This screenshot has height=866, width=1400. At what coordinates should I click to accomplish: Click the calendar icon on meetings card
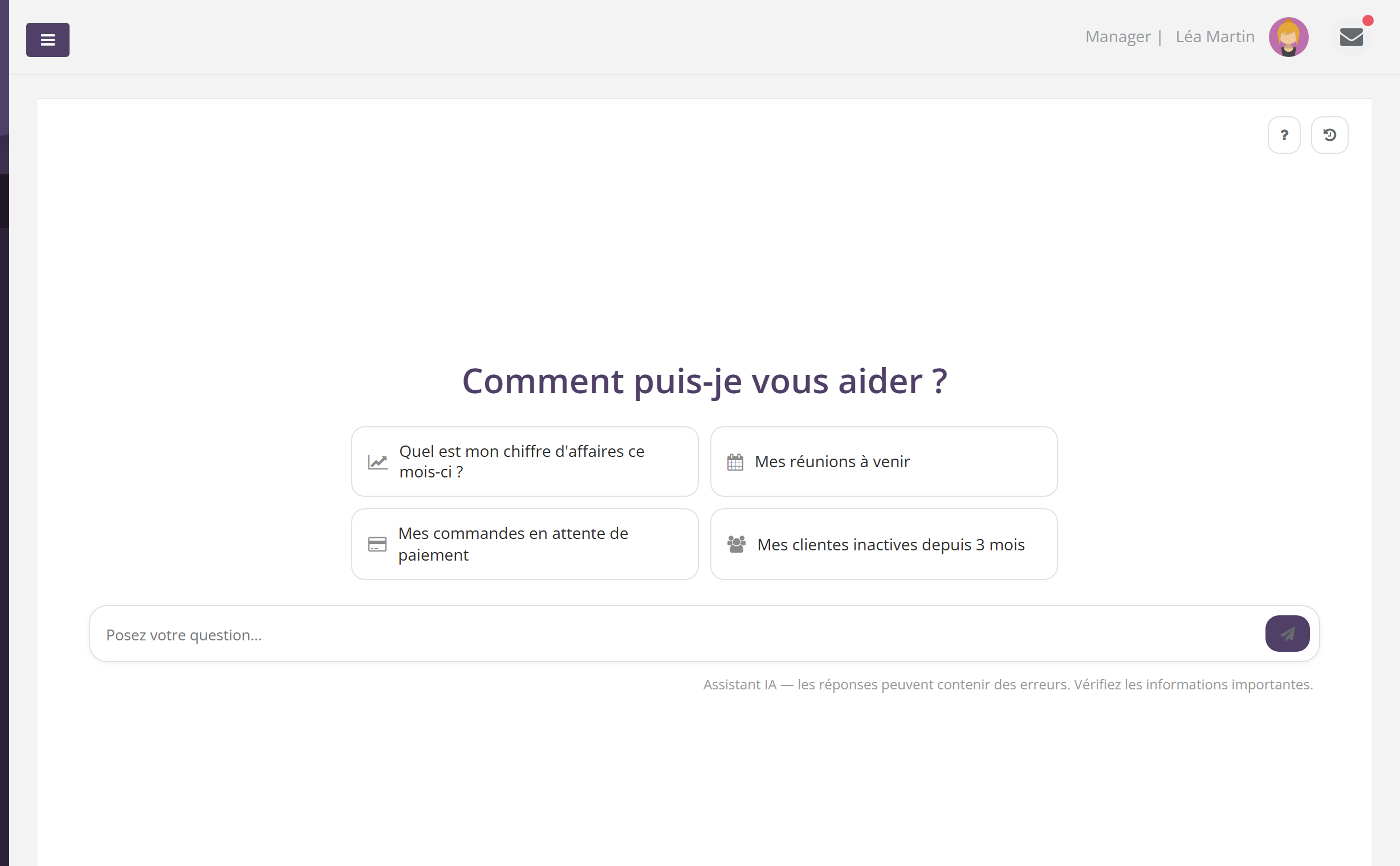(735, 461)
